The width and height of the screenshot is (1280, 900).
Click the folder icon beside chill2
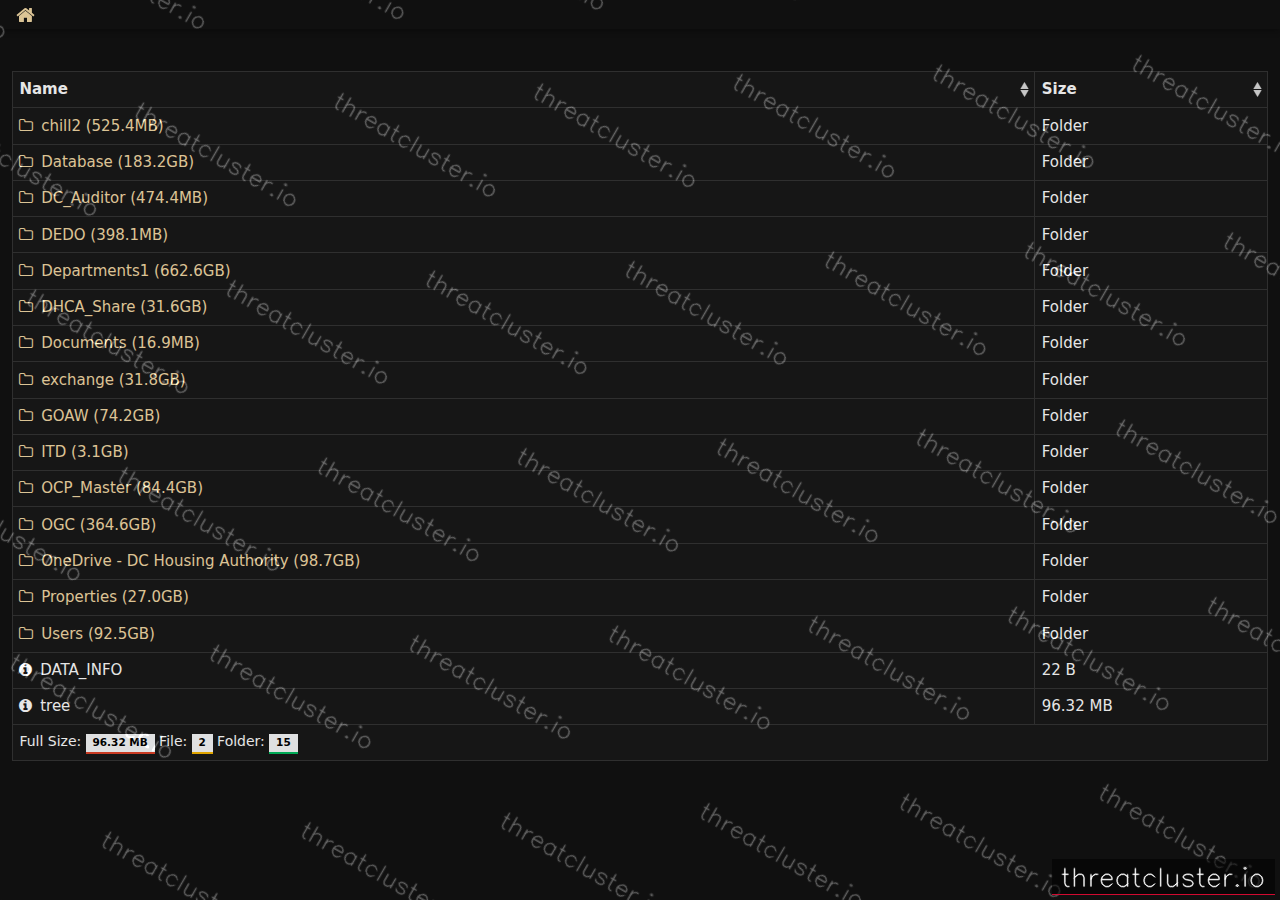click(x=26, y=125)
